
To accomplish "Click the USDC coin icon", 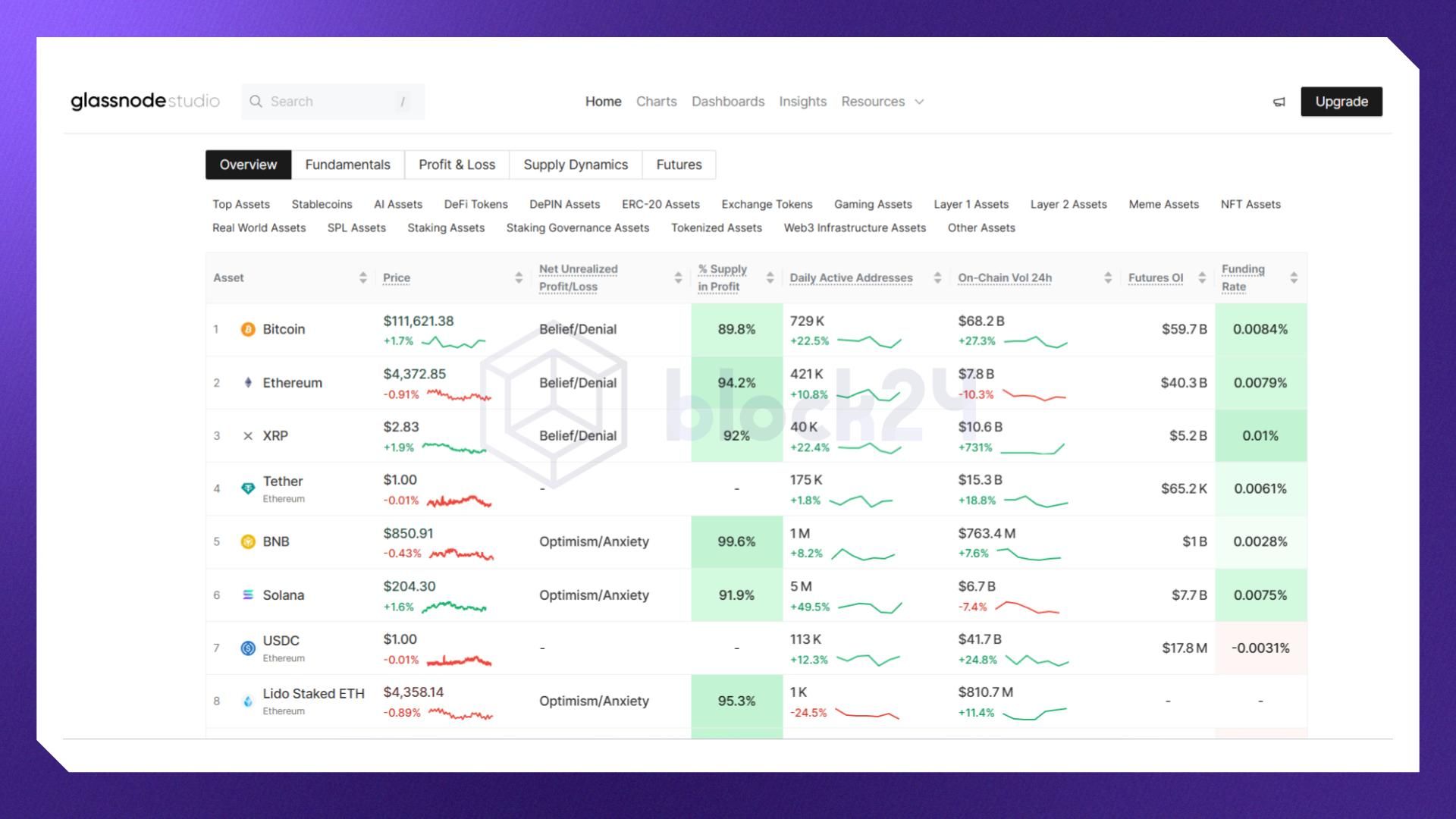I will 248,648.
